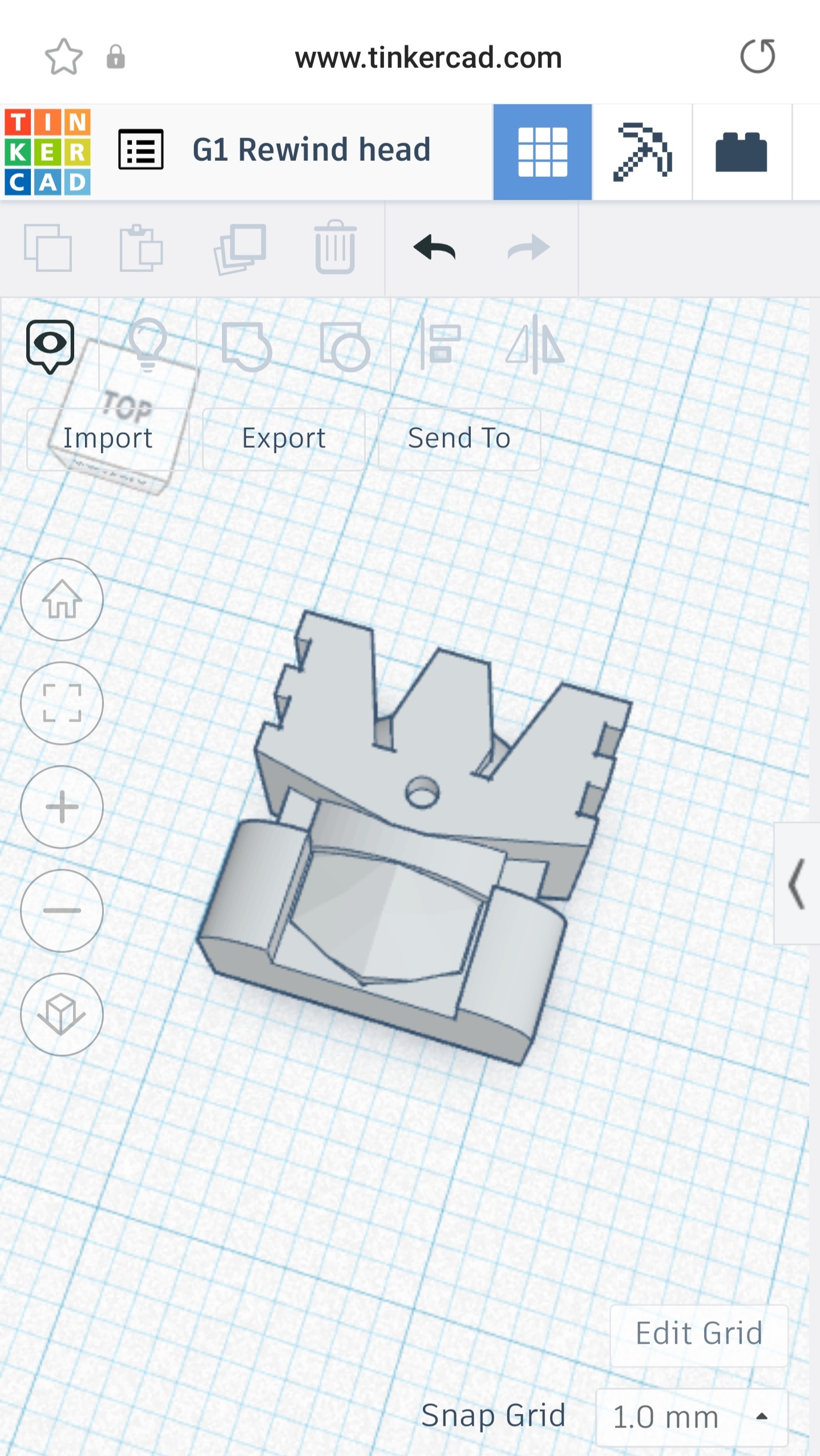Screen dimensions: 820x1456
Task: Open the Bricks mode
Action: click(x=741, y=152)
